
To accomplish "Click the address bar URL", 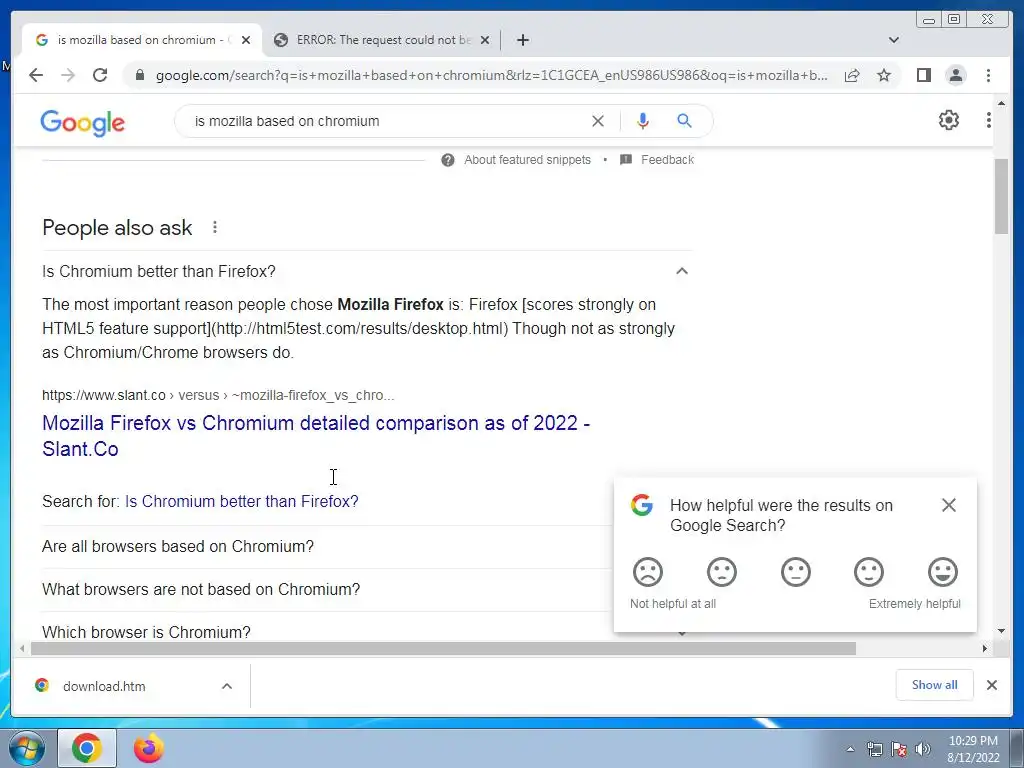I will click(492, 75).
